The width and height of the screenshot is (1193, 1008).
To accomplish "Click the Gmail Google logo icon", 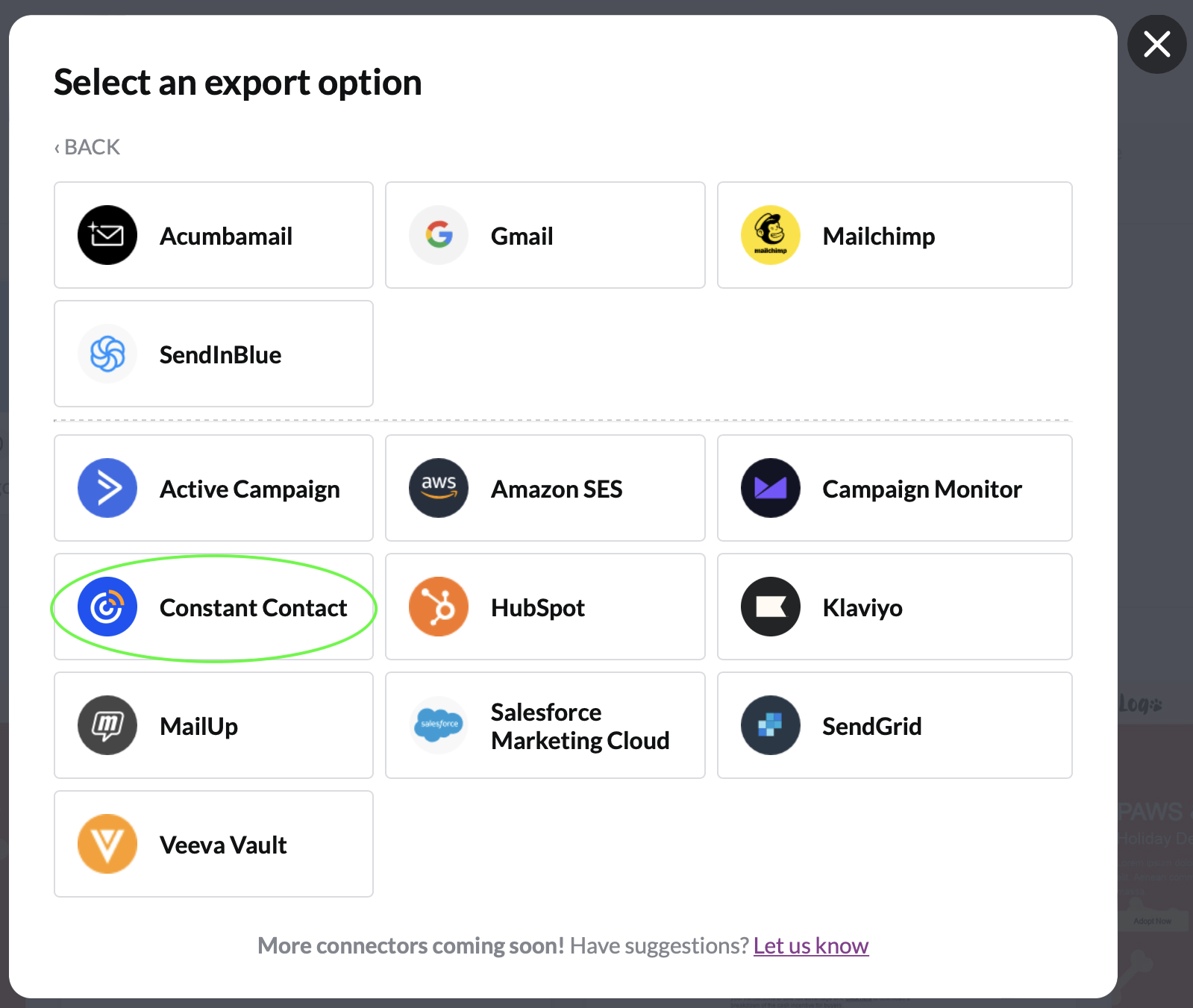I will 439,235.
